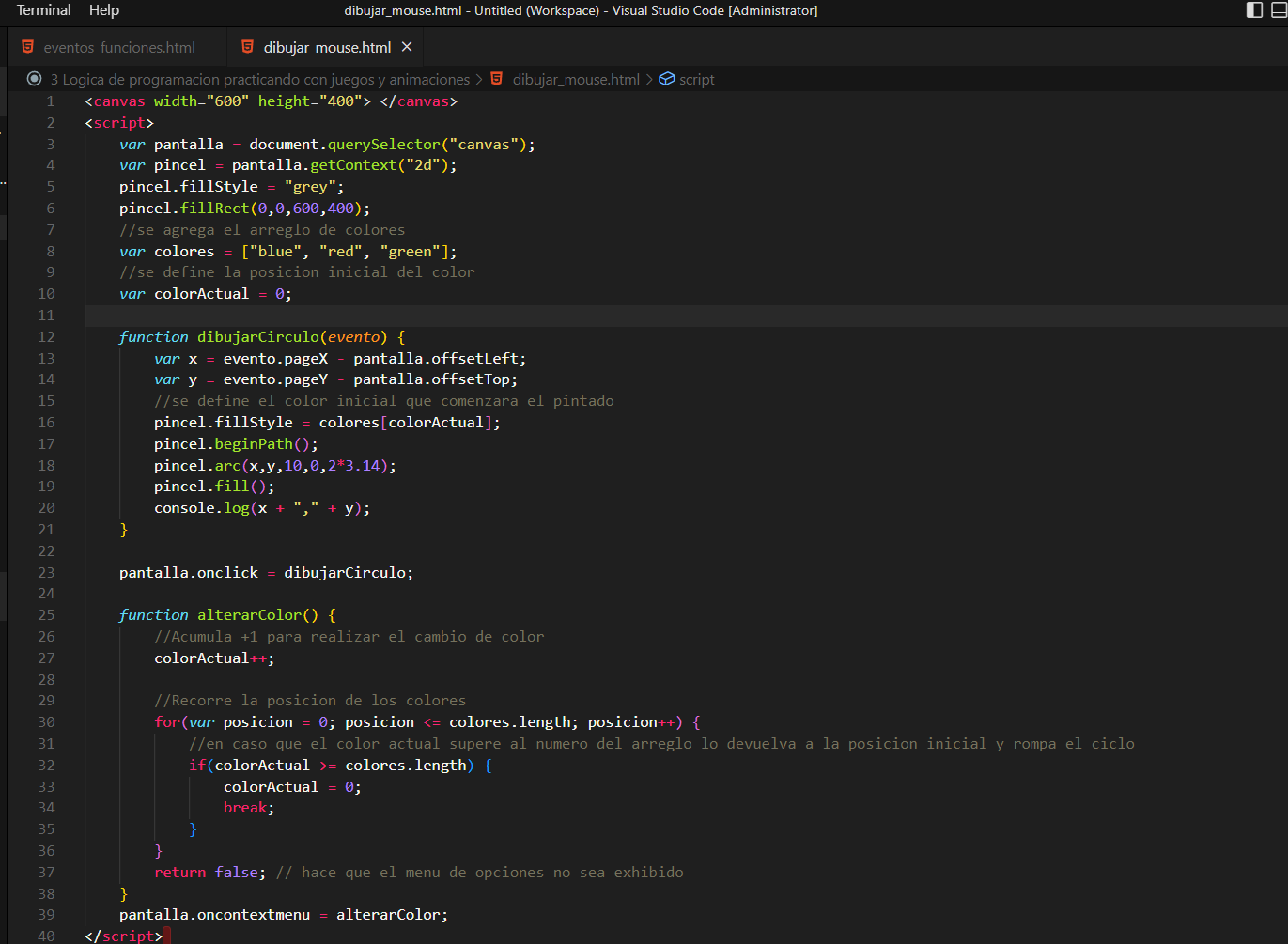Image resolution: width=1288 pixels, height=944 pixels.
Task: Click the 'for' keyword on line 30
Action: click(x=167, y=722)
